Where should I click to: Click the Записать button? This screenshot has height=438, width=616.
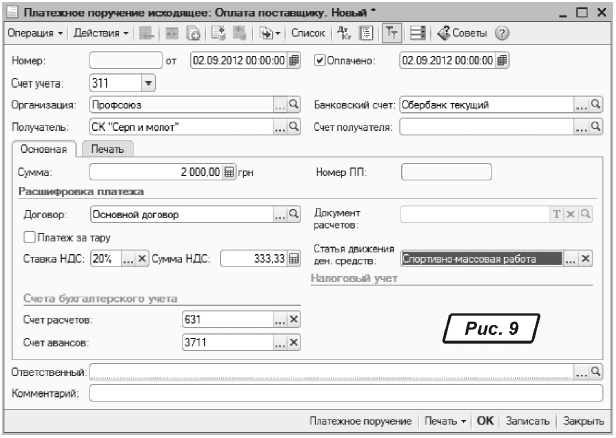pyautogui.click(x=526, y=422)
